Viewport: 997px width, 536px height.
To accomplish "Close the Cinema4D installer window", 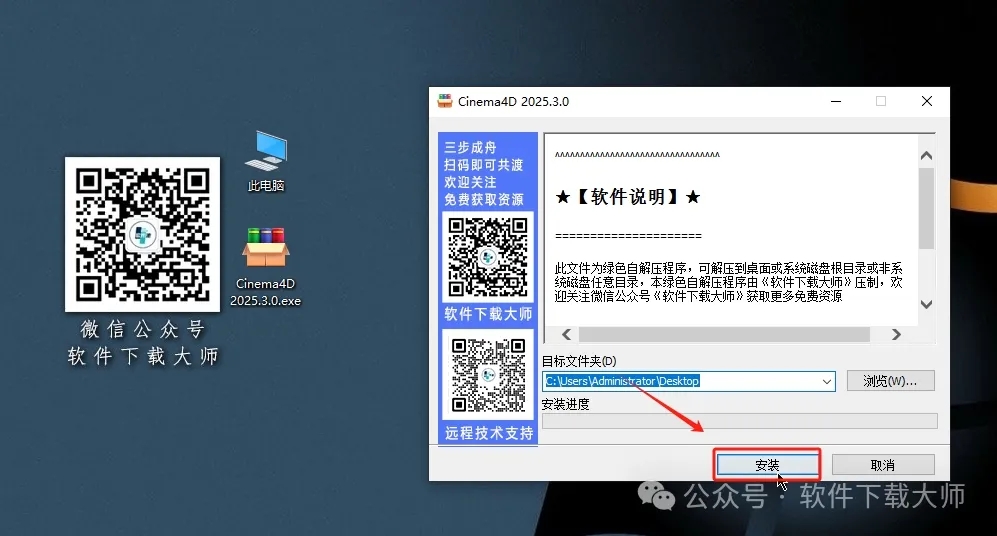I will click(927, 101).
